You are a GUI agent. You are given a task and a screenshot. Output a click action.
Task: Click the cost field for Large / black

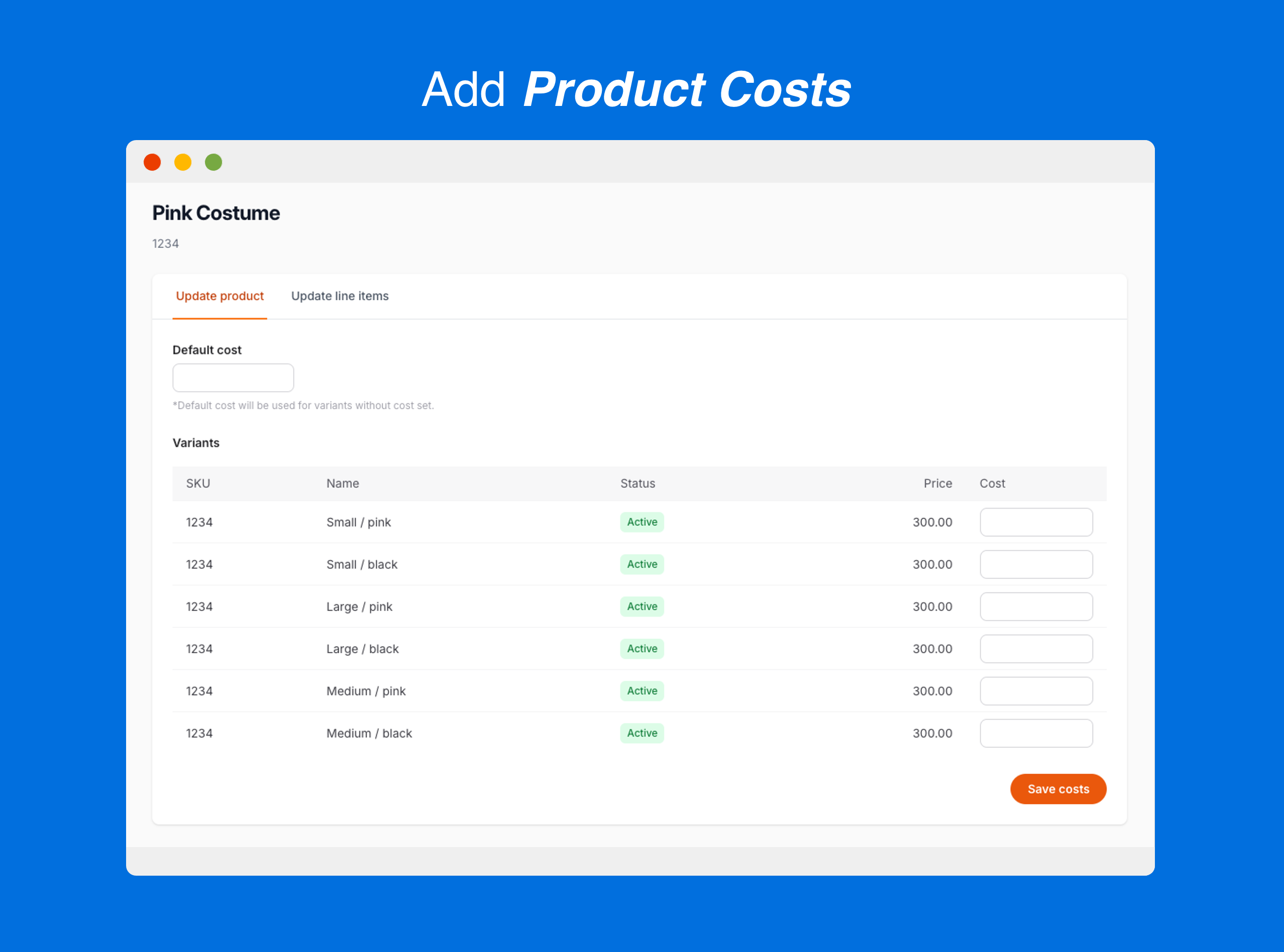click(x=1036, y=648)
